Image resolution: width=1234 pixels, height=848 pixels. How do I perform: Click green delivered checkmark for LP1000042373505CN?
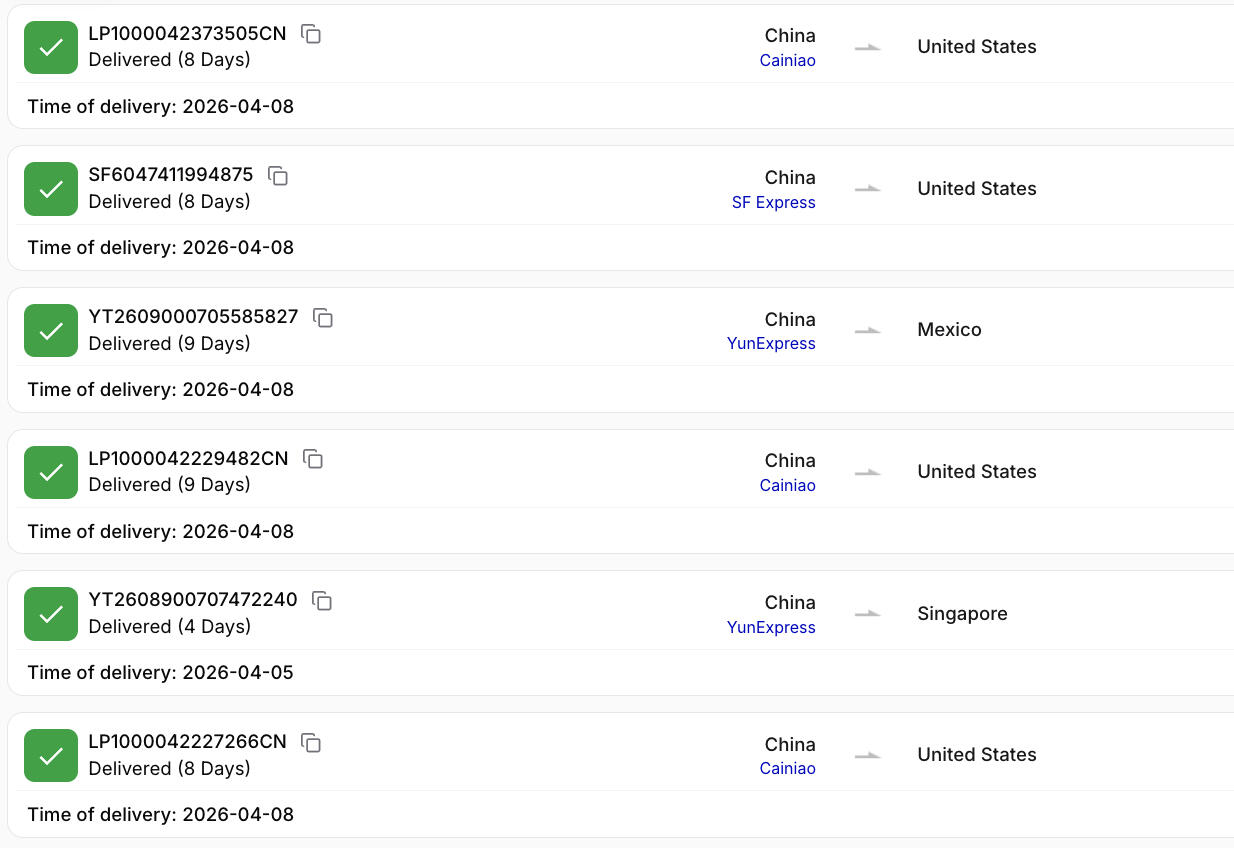(51, 47)
